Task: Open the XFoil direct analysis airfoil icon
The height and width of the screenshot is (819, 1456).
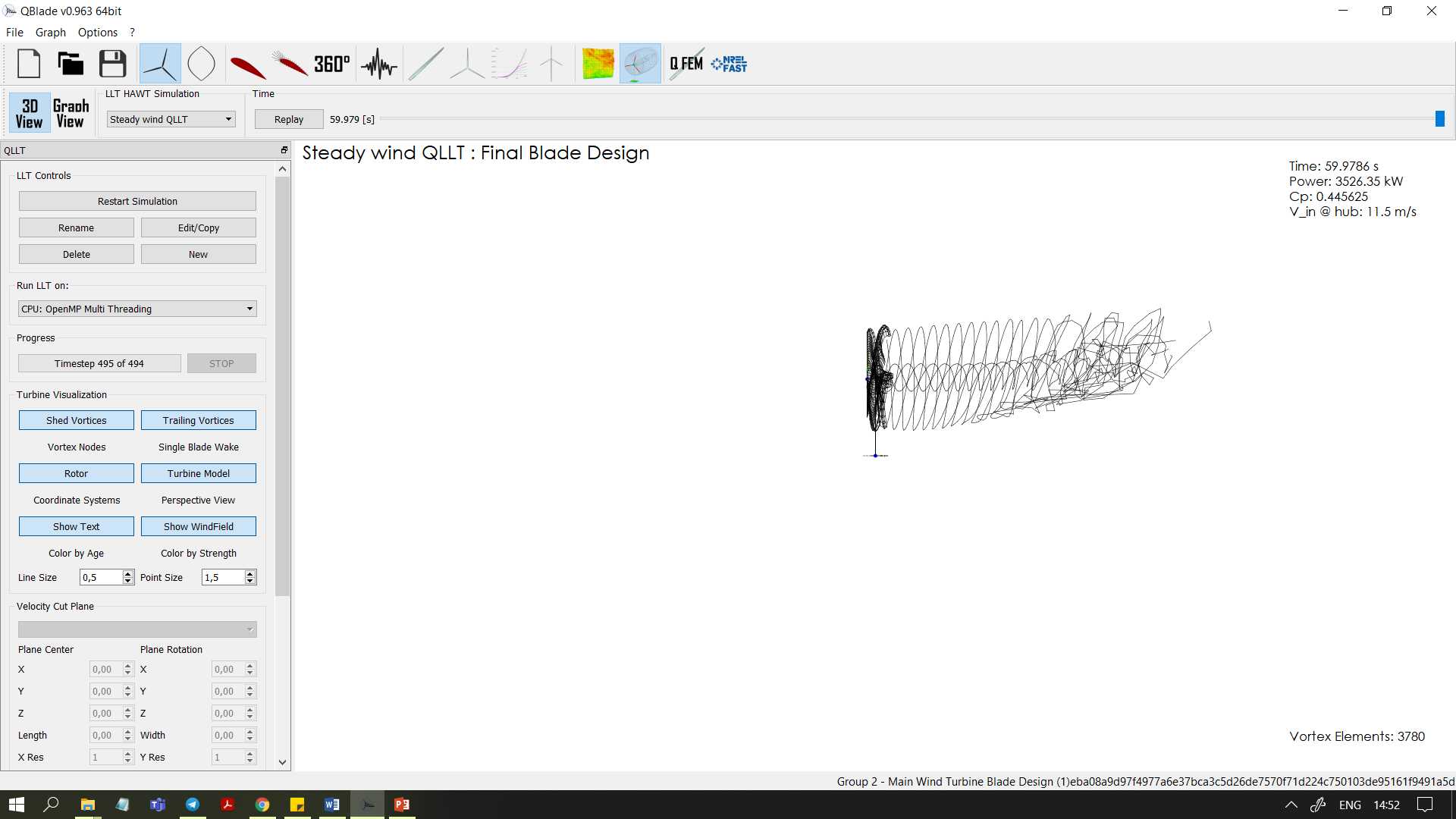Action: [290, 64]
